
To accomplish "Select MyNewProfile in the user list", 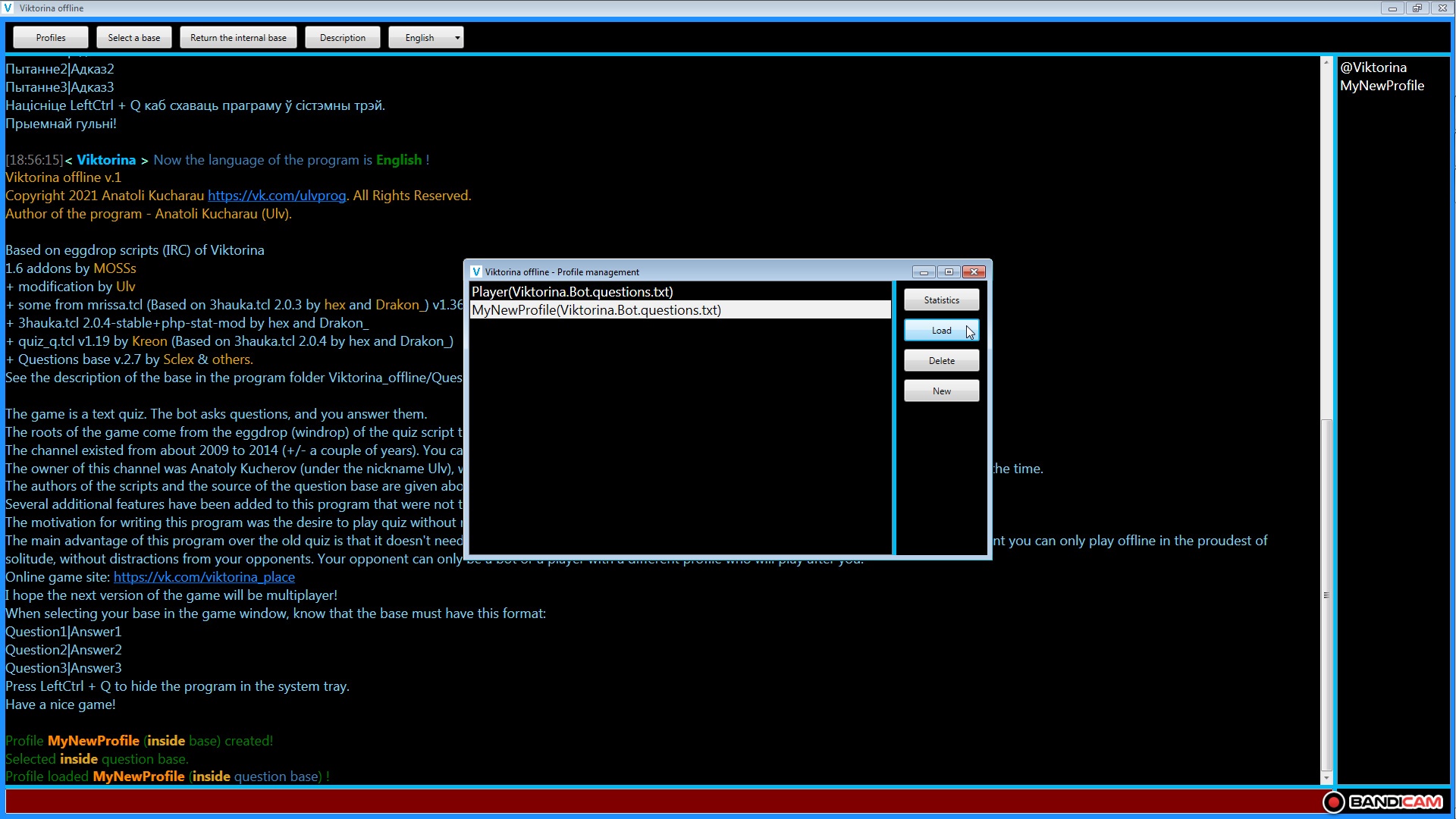I will point(1382,86).
